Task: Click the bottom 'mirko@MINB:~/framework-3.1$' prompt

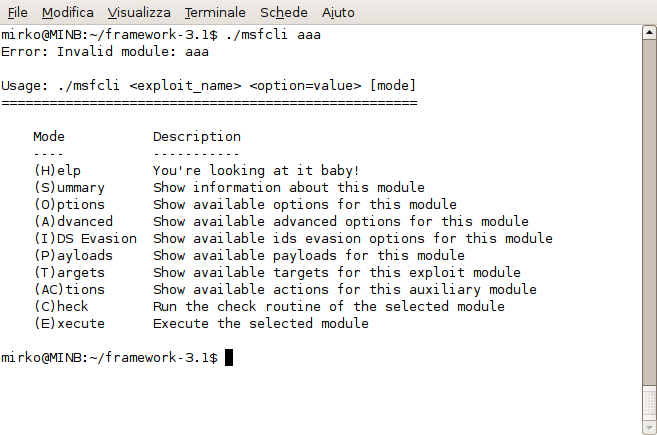Action: 109,357
